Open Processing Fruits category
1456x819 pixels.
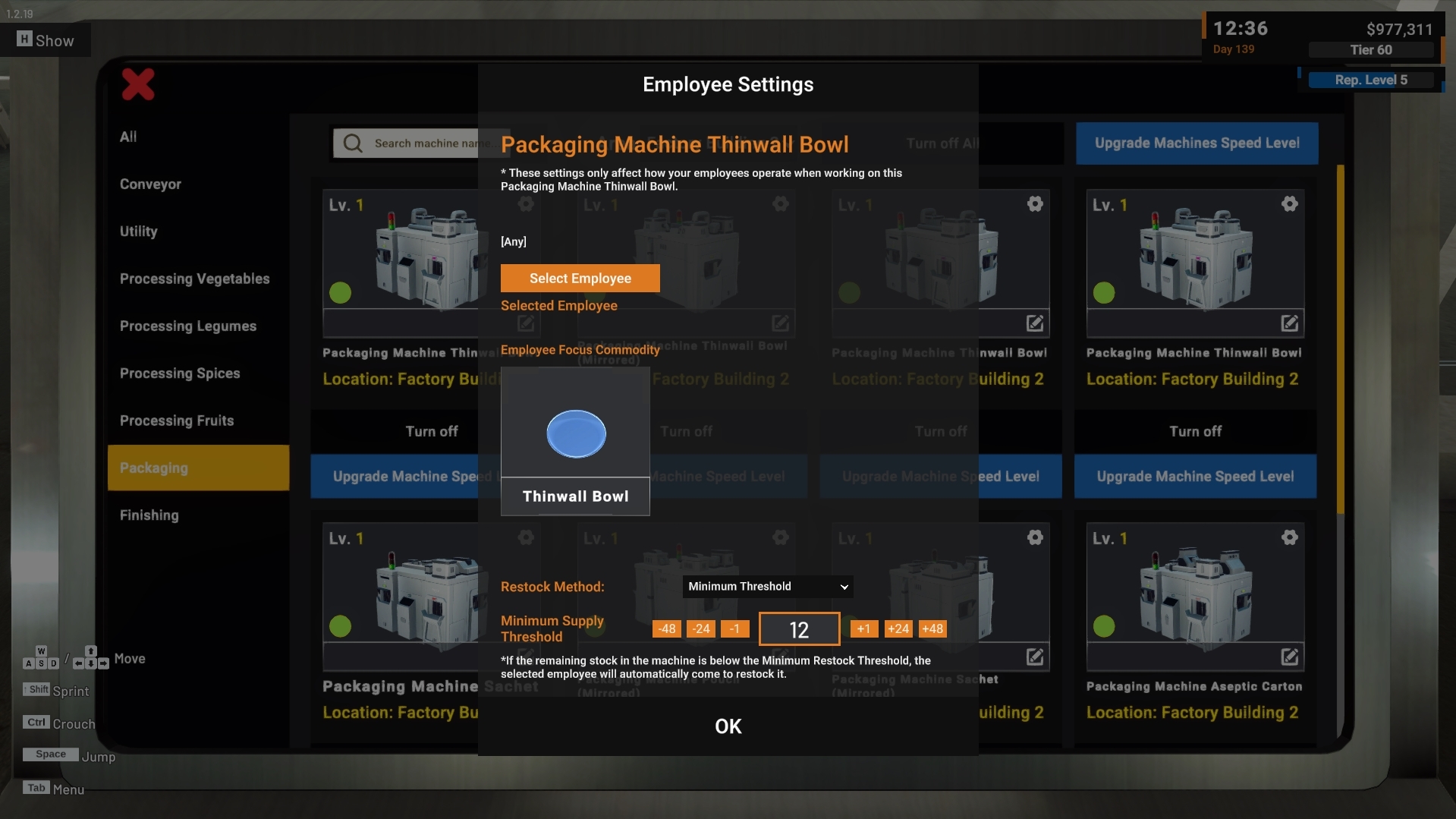(x=177, y=421)
